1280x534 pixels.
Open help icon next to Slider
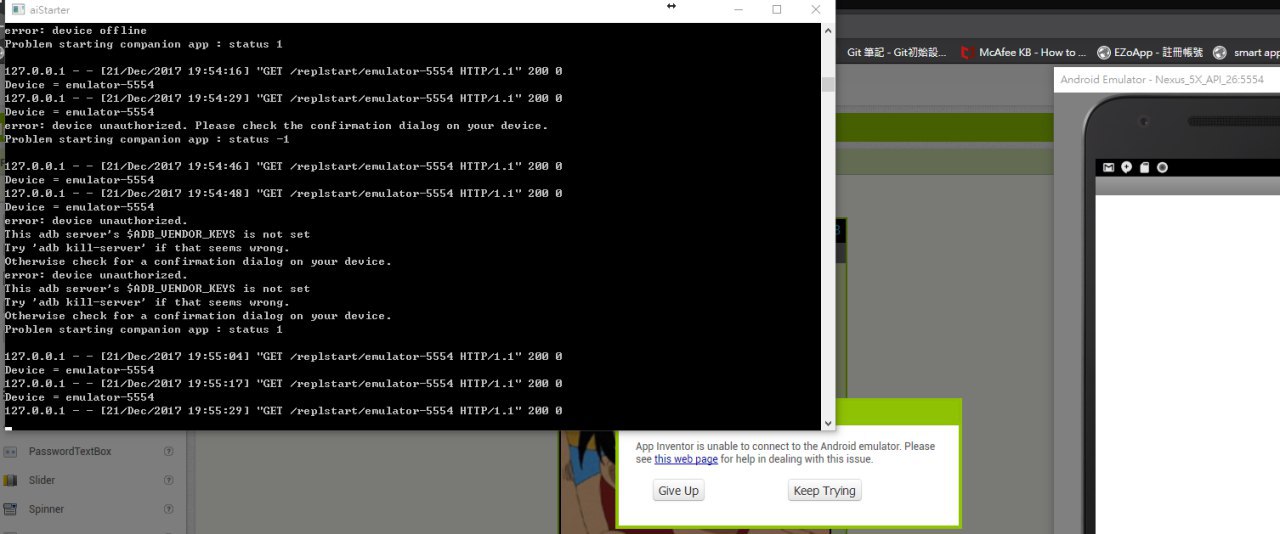[x=169, y=481]
